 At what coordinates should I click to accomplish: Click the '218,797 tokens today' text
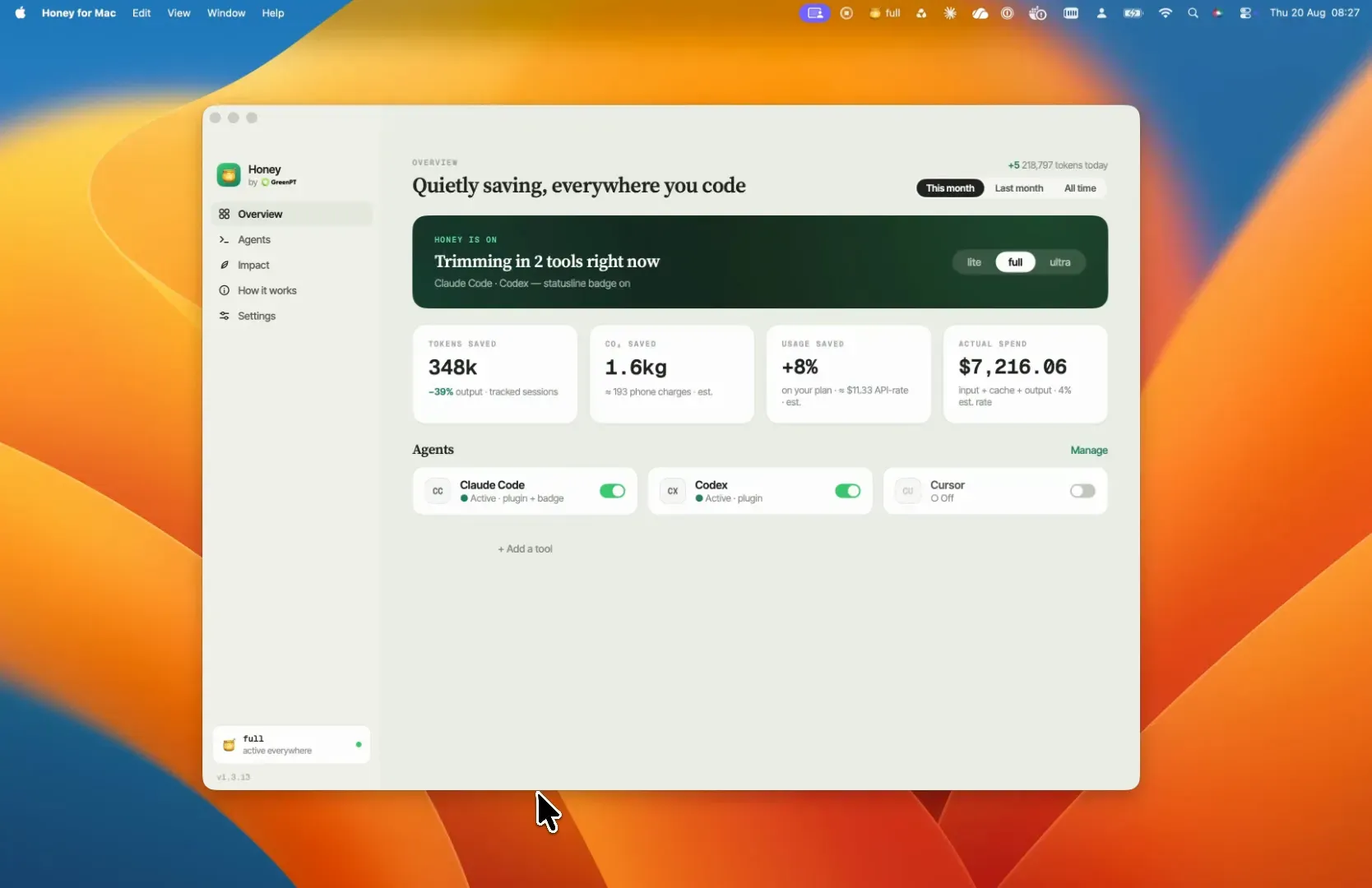click(1064, 165)
